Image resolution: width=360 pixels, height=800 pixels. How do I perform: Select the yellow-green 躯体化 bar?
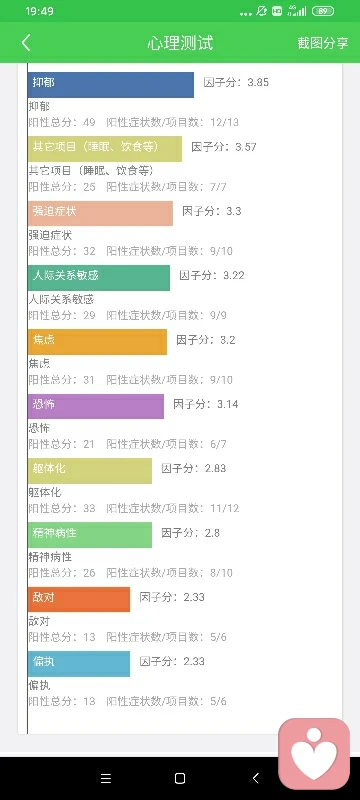pos(90,470)
